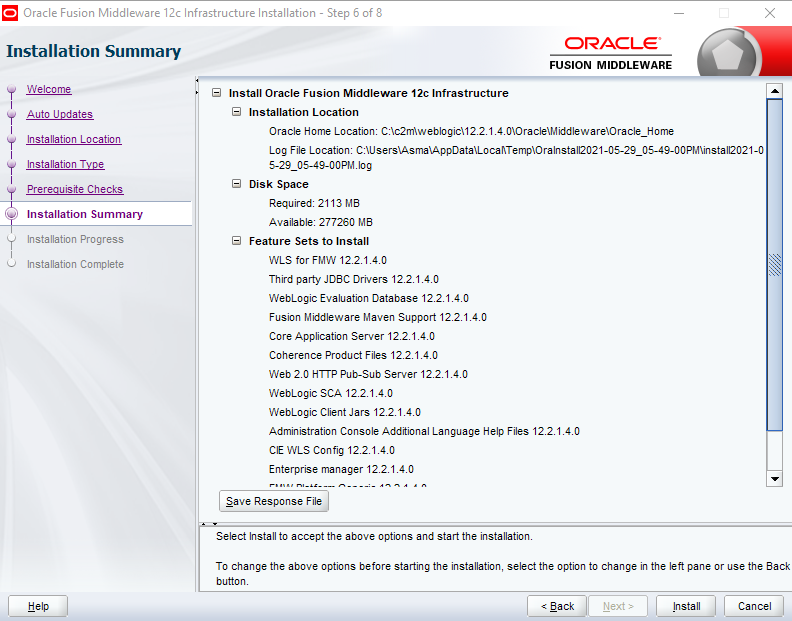Select WebLogic Client Jars 12.2.1.4.0 row
Viewport: 792px width, 621px height.
coord(344,412)
